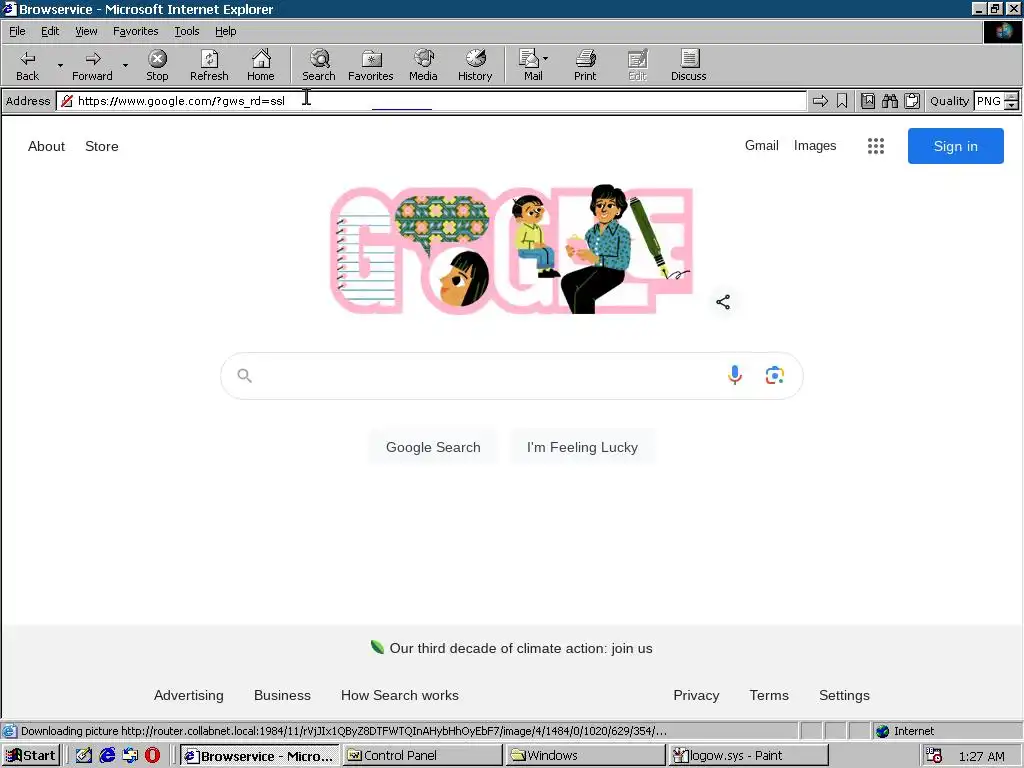Print the current page
The height and width of the screenshot is (768, 1024).
[585, 65]
